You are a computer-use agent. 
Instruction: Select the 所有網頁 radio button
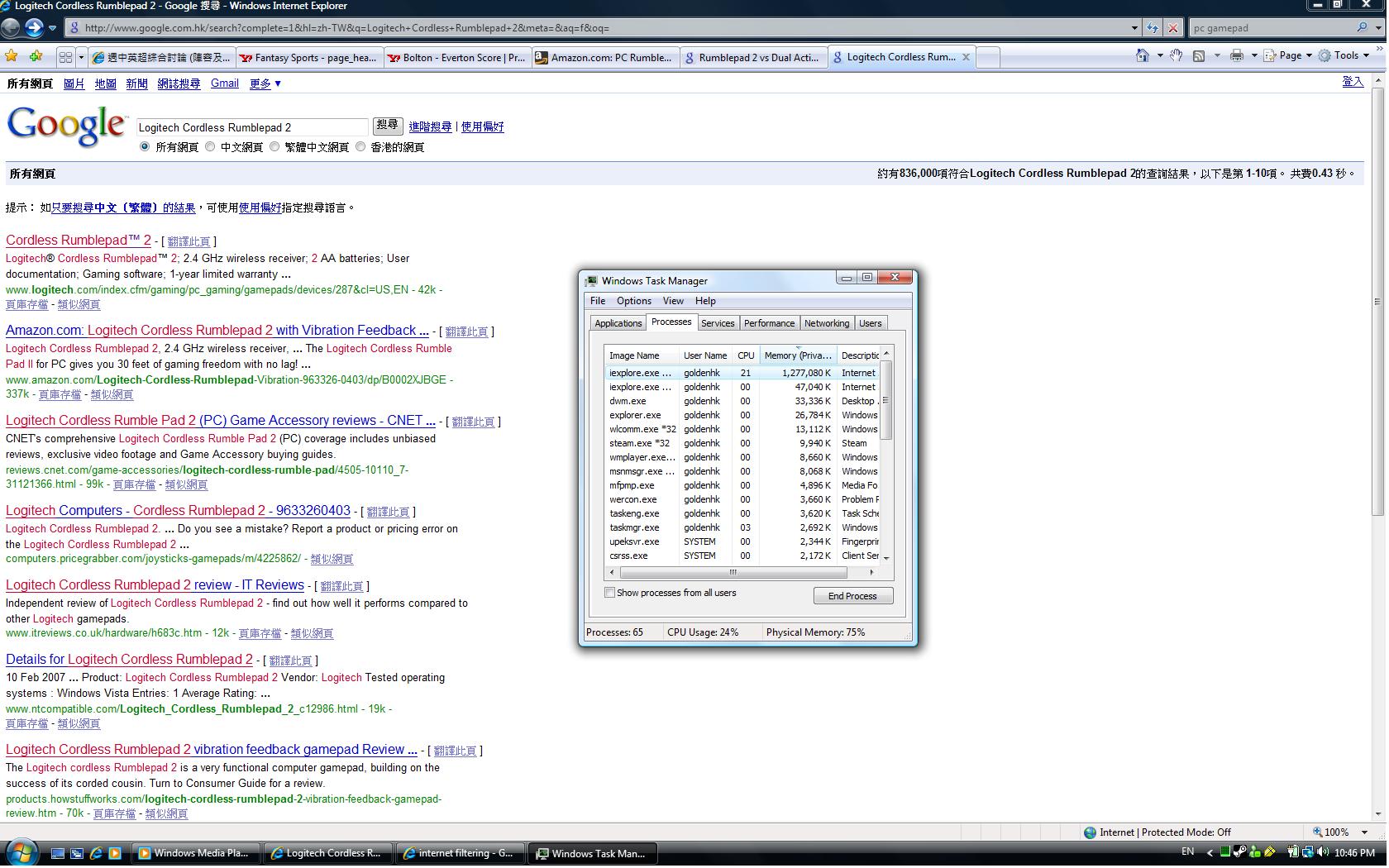tap(145, 147)
